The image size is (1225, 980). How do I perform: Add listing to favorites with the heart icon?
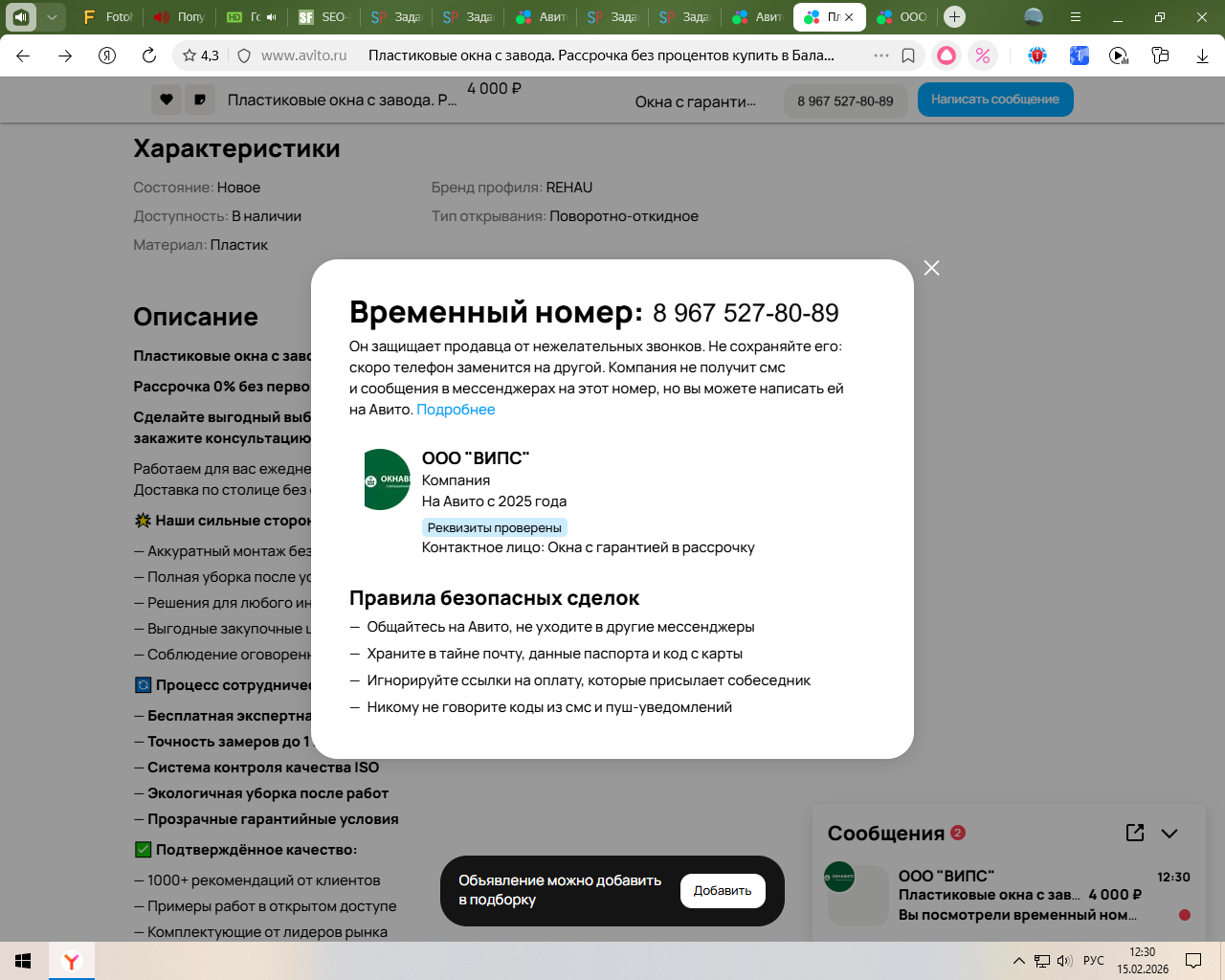tap(167, 100)
